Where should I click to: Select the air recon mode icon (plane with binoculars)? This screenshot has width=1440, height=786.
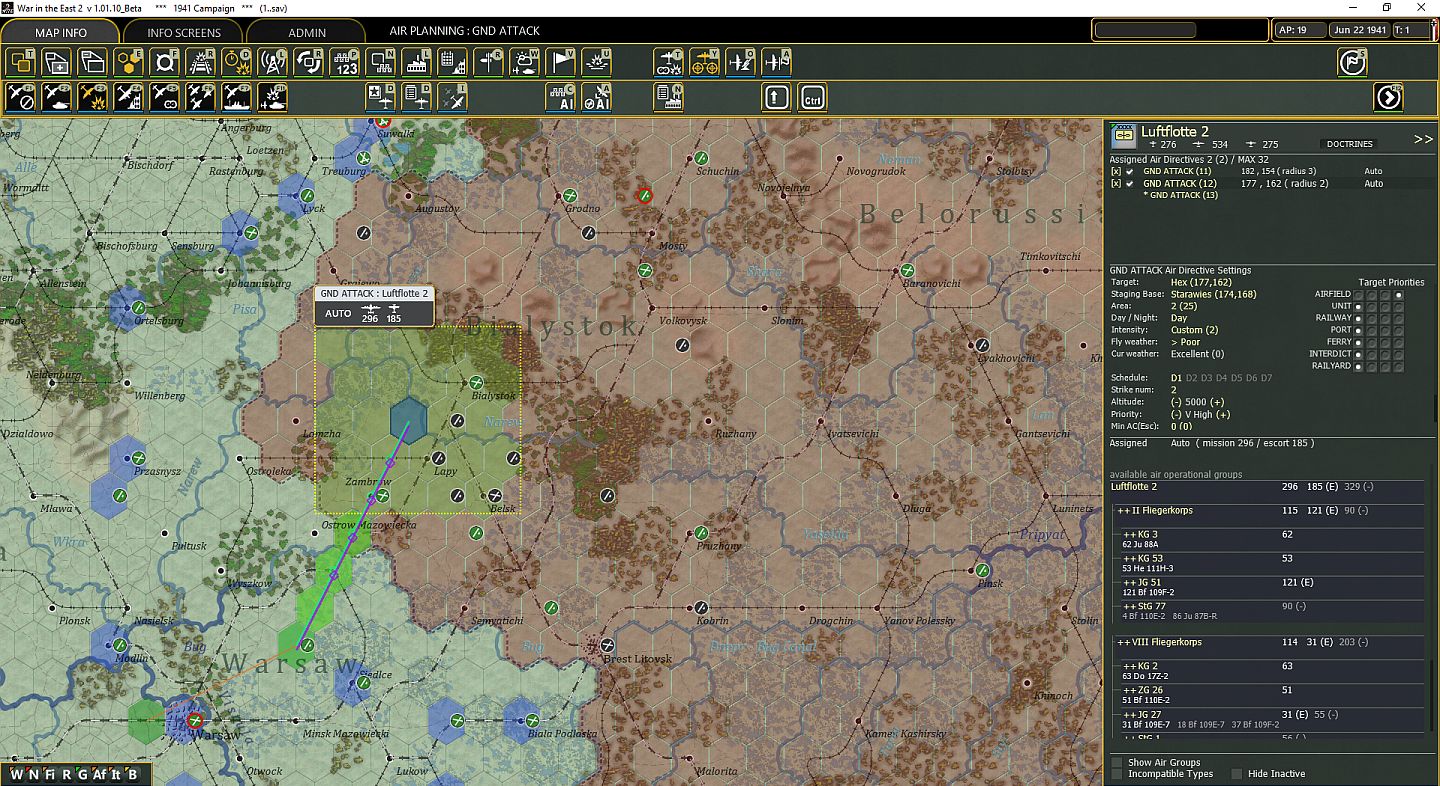click(165, 97)
